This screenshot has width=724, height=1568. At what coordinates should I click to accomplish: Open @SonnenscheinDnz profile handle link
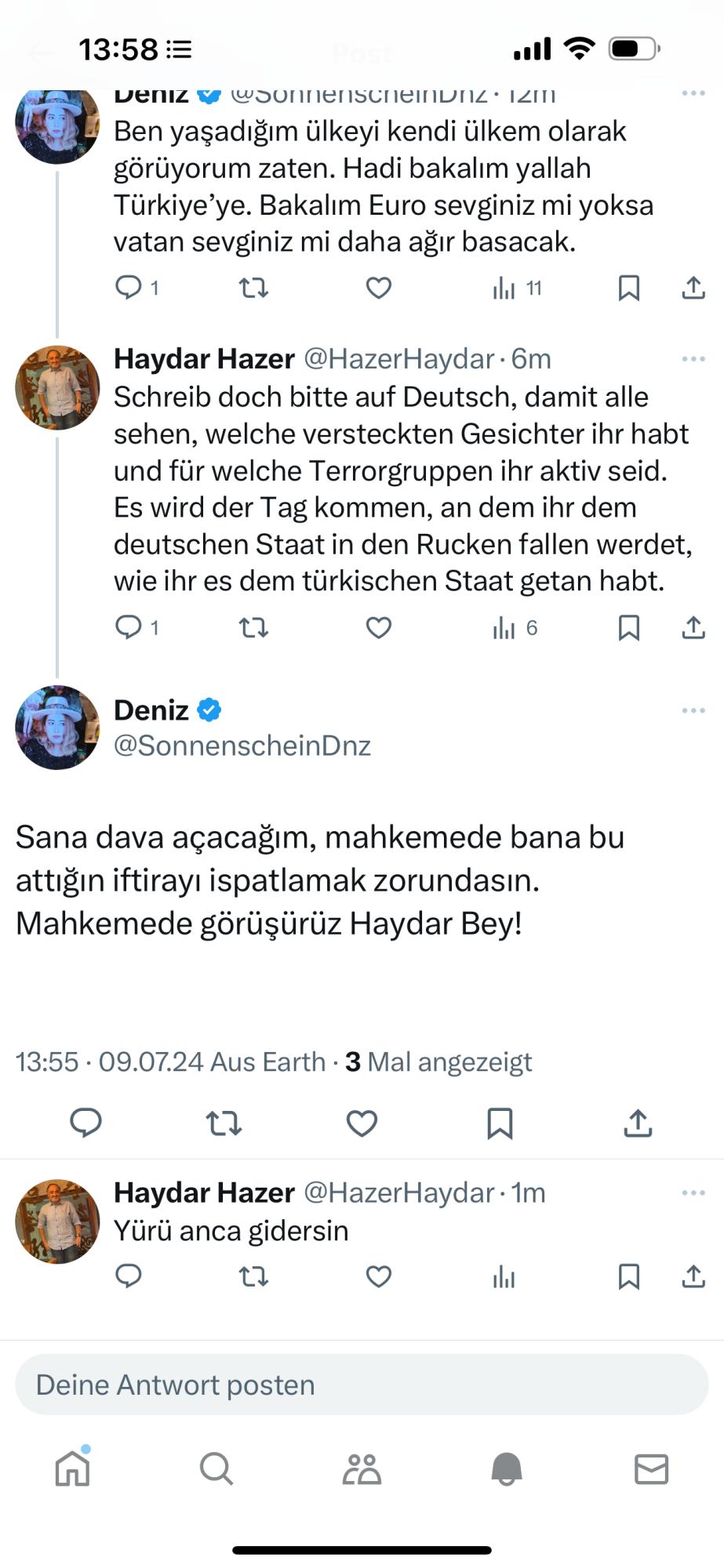tap(242, 746)
